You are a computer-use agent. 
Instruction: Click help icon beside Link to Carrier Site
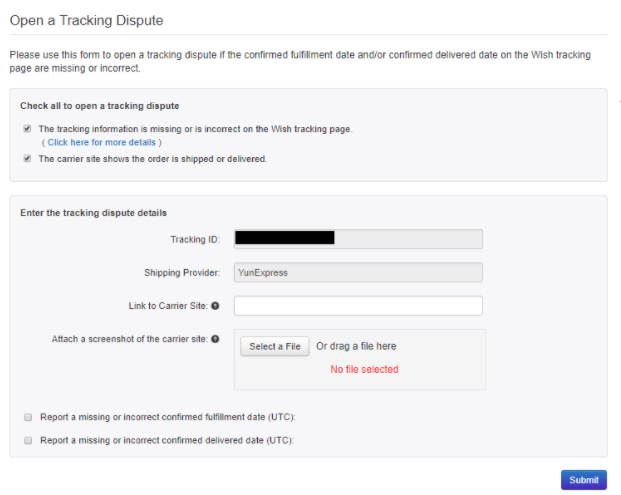pos(216,305)
